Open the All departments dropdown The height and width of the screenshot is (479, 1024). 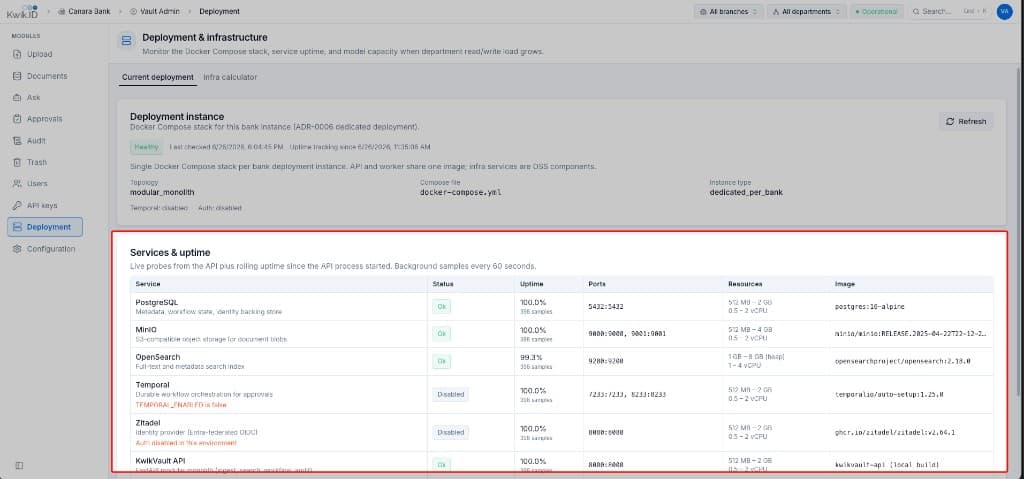pyautogui.click(x=807, y=11)
